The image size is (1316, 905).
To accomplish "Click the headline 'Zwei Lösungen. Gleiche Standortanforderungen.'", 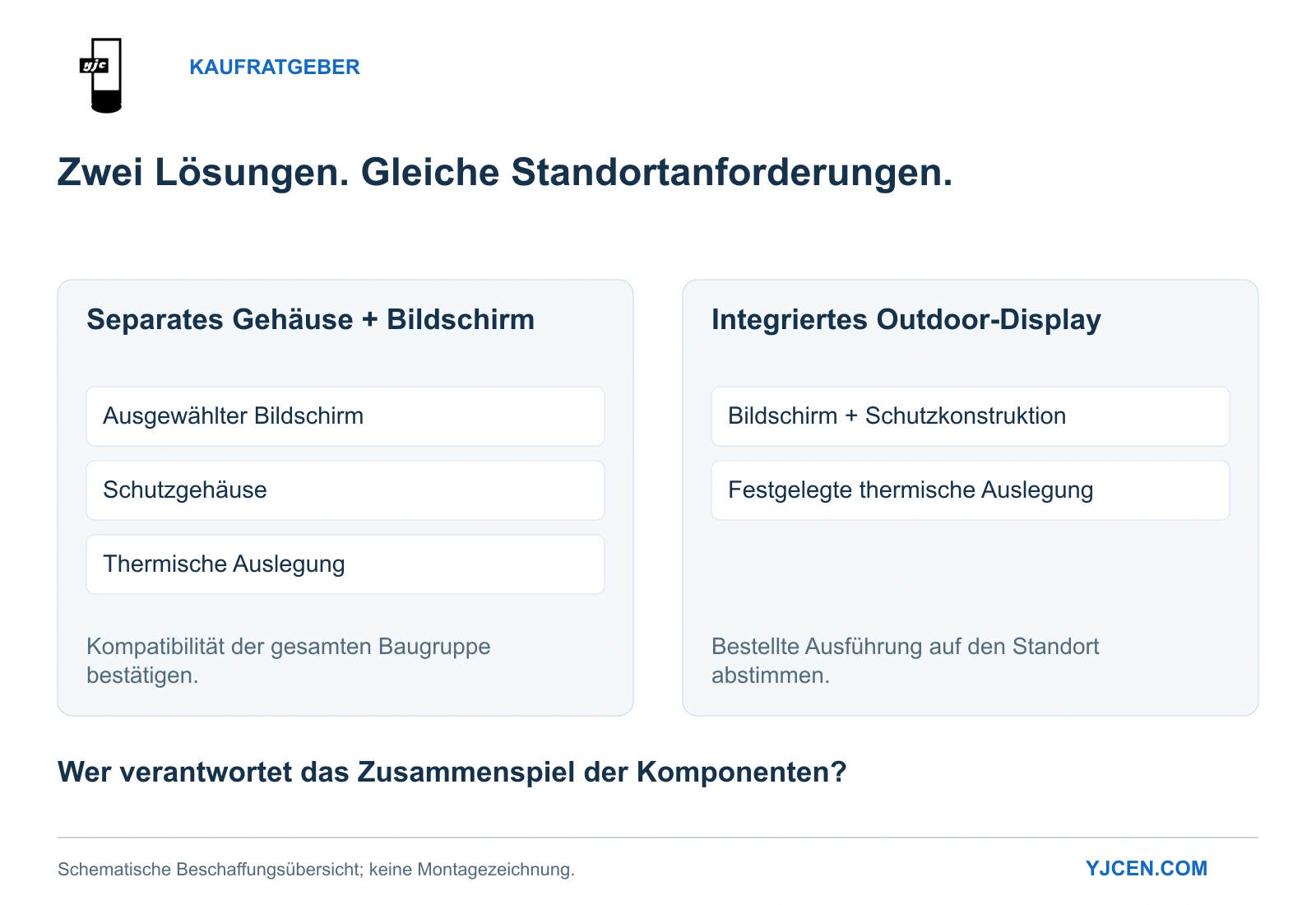I will [x=505, y=173].
